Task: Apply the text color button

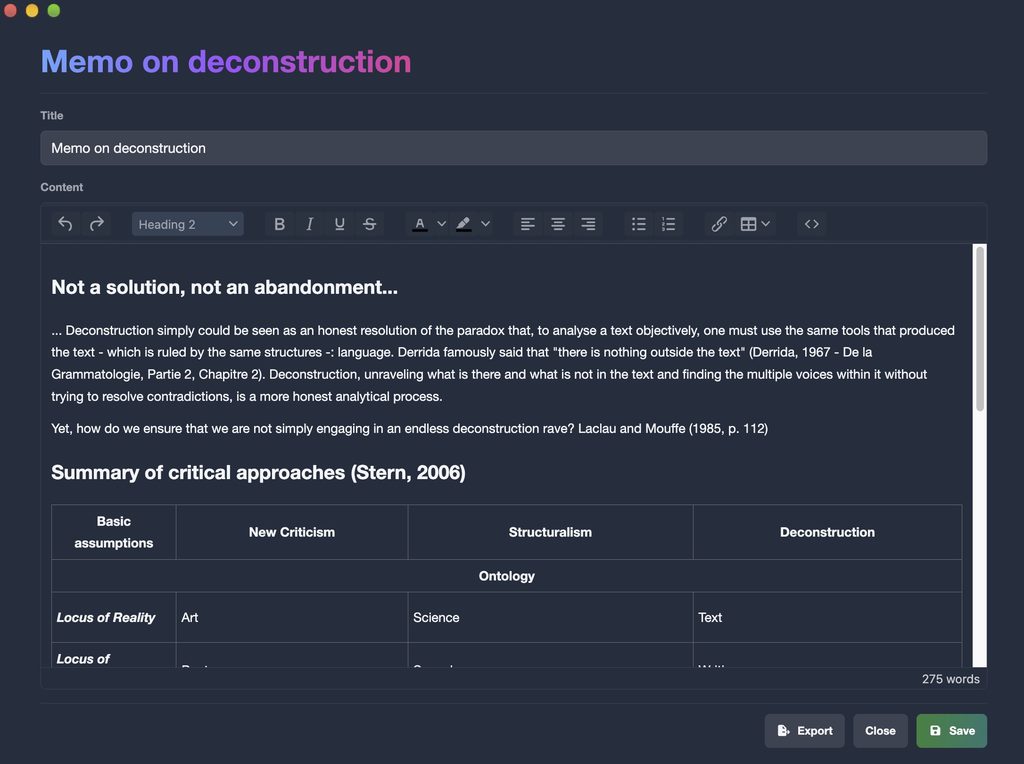Action: [x=420, y=224]
